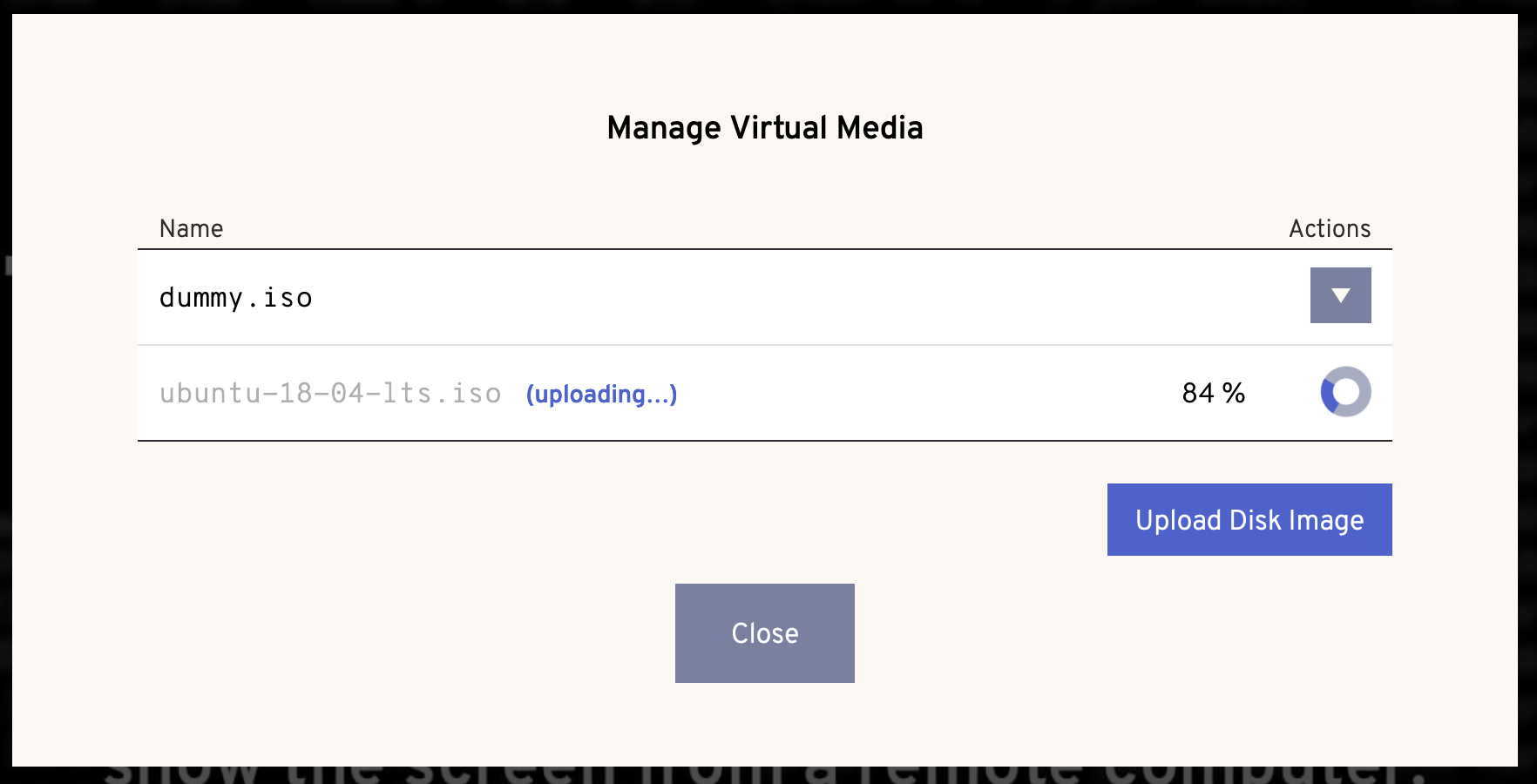Click the 84 % upload progress value
Screen dimensions: 1537x784
[1213, 393]
